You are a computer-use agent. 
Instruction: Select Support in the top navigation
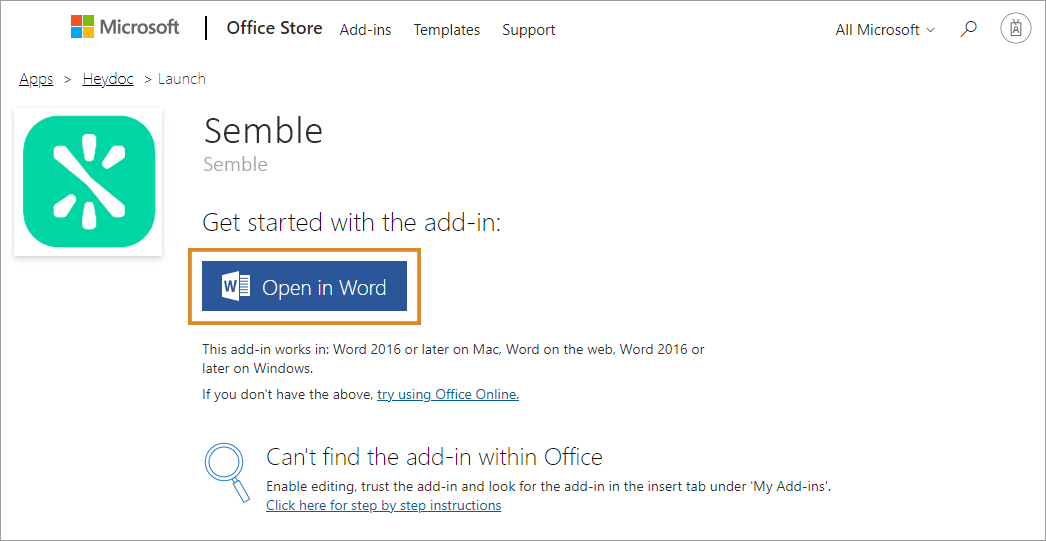(528, 30)
